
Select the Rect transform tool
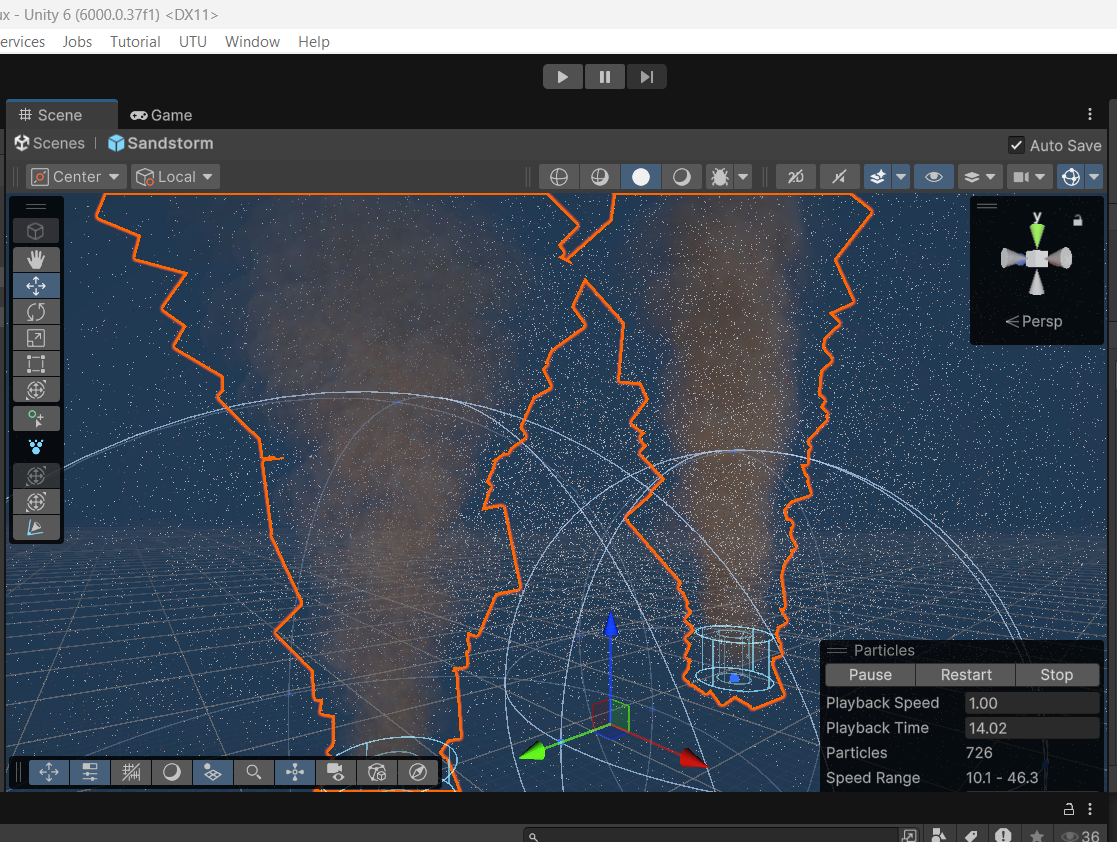pos(36,364)
